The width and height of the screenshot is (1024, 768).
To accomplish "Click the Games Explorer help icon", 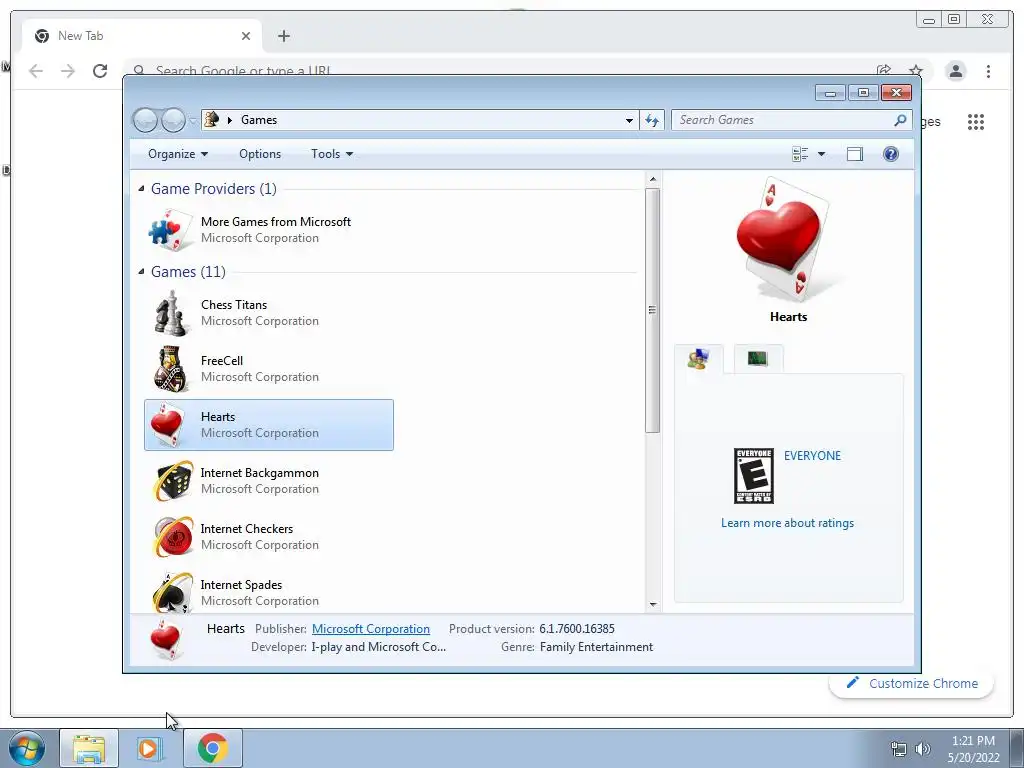I will [890, 154].
